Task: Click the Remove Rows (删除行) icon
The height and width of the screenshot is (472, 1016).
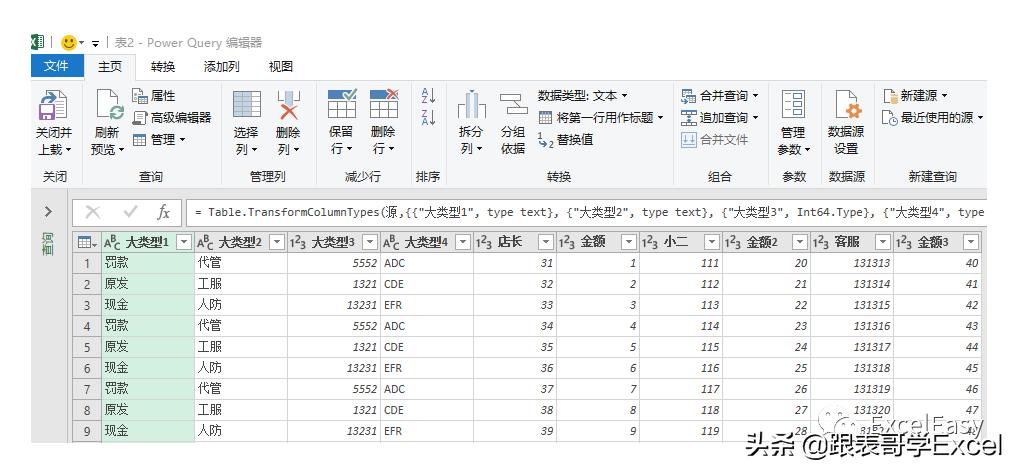Action: click(x=384, y=104)
